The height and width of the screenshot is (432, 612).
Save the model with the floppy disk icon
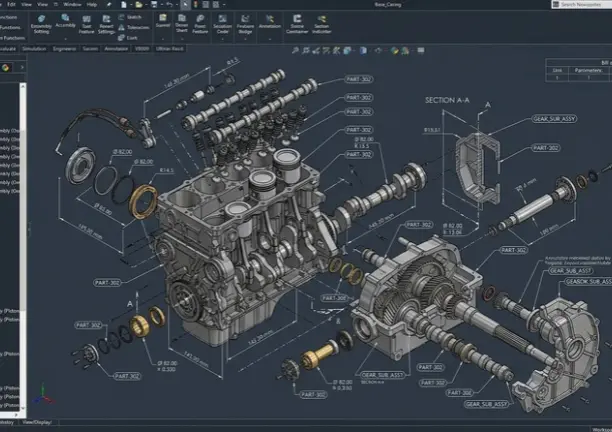click(x=154, y=5)
